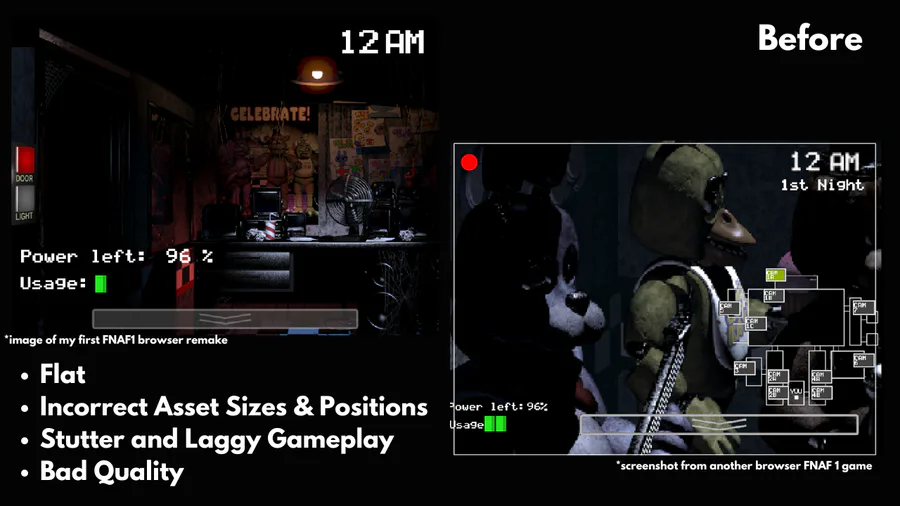The image size is (900, 506).
Task: Click the 'Usage:' label in office view
Action: (x=53, y=283)
